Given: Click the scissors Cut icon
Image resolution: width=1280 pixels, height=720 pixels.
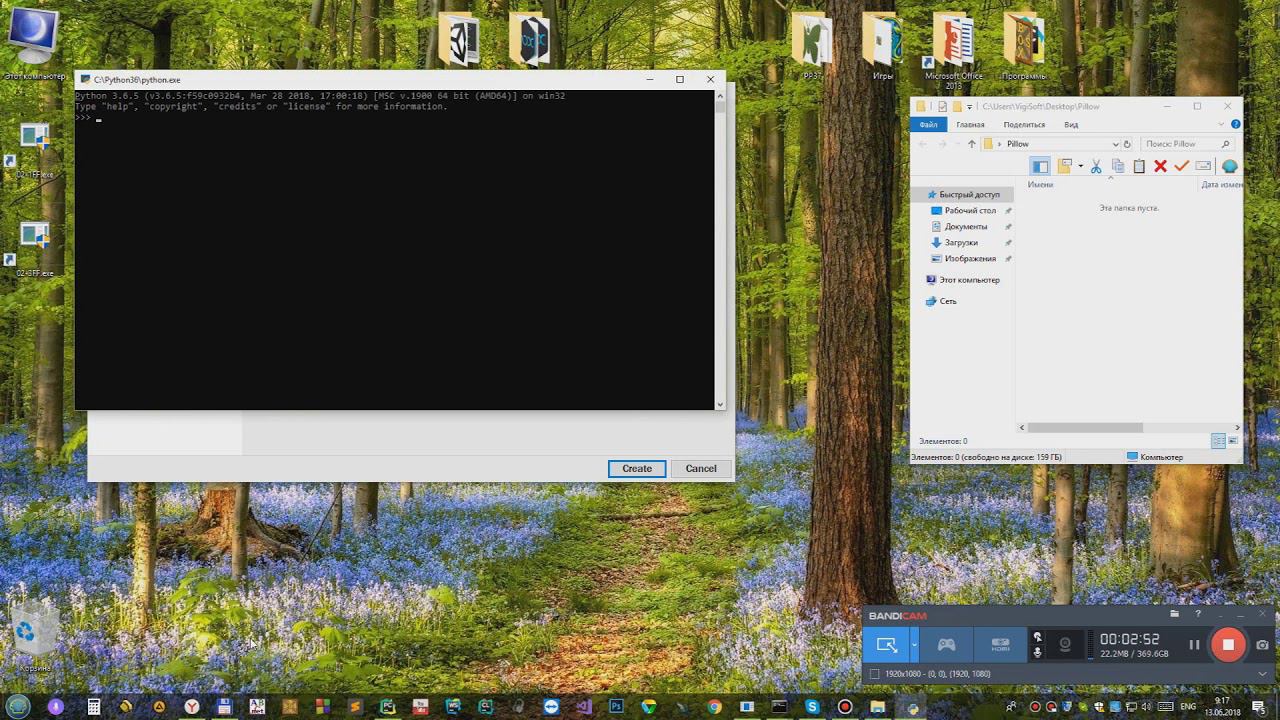Looking at the screenshot, I should click(1096, 166).
